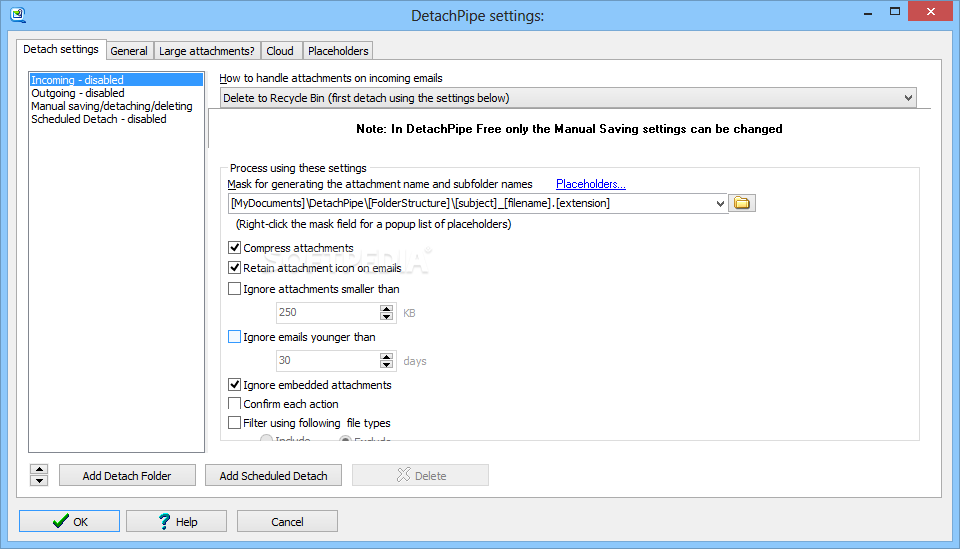Expand the incoming attachments handling dropdown
The height and width of the screenshot is (549, 960).
pyautogui.click(x=908, y=98)
